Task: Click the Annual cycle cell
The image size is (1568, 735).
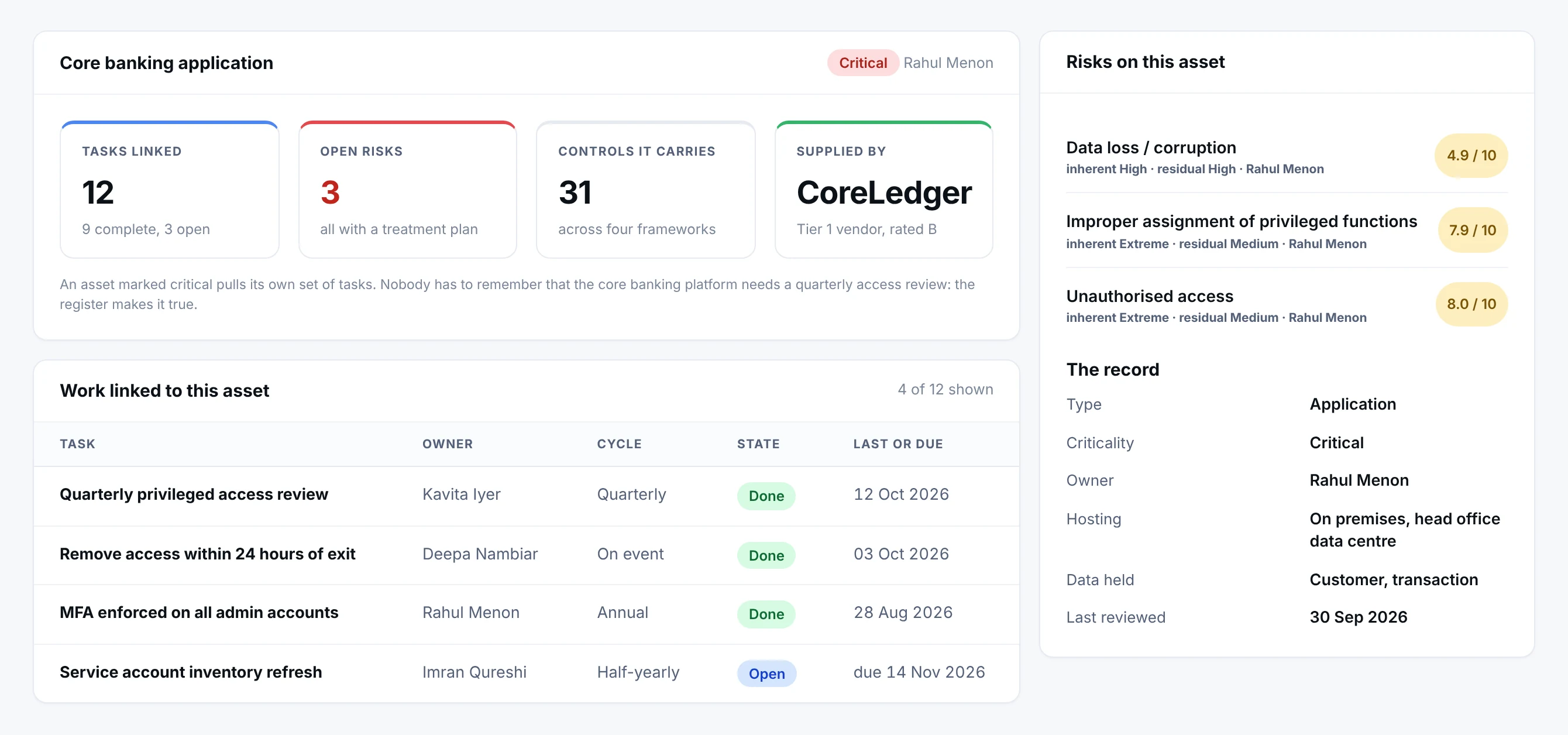Action: (x=622, y=612)
